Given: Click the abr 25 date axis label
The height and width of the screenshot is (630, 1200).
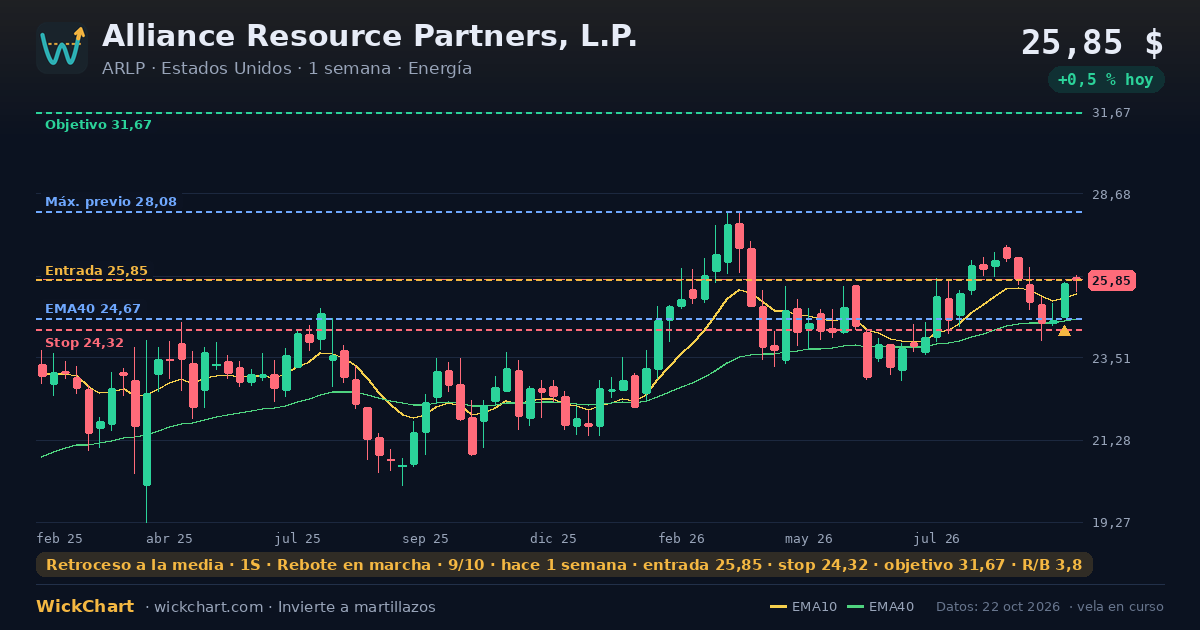Looking at the screenshot, I should 170,538.
